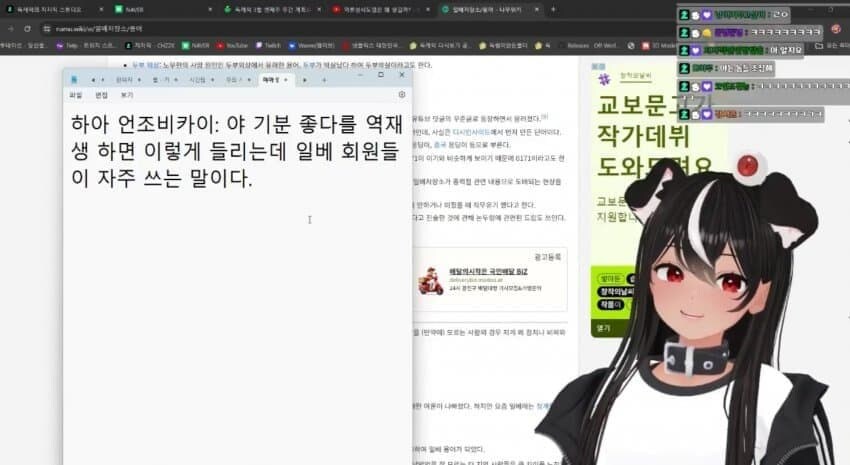Click the 광고등록 ad registration link
The width and height of the screenshot is (850, 465).
pyautogui.click(x=548, y=257)
